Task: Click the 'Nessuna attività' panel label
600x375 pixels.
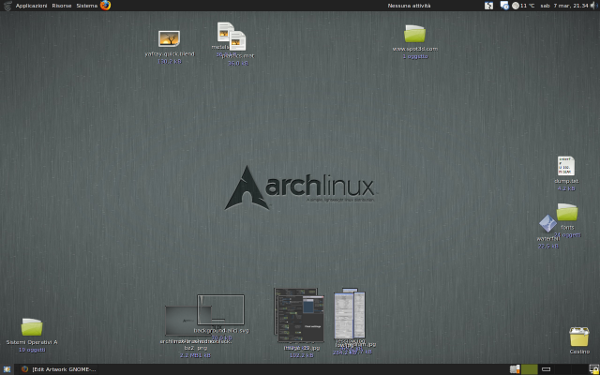Action: click(x=409, y=6)
